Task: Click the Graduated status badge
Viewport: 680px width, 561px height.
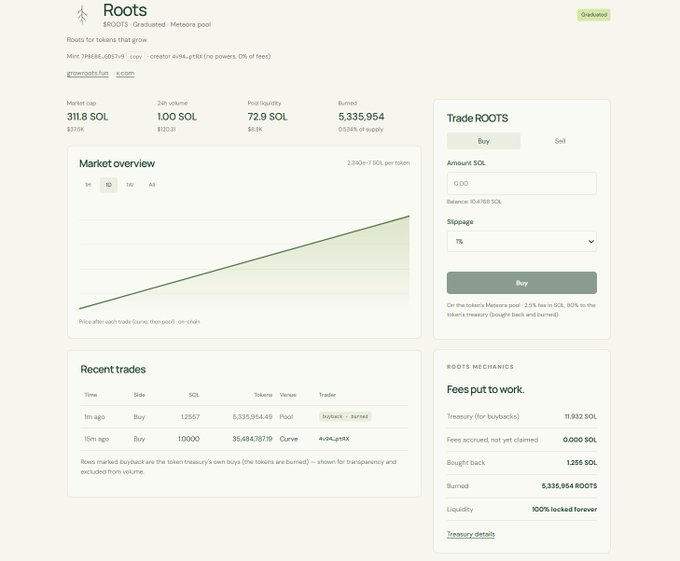Action: coord(594,15)
